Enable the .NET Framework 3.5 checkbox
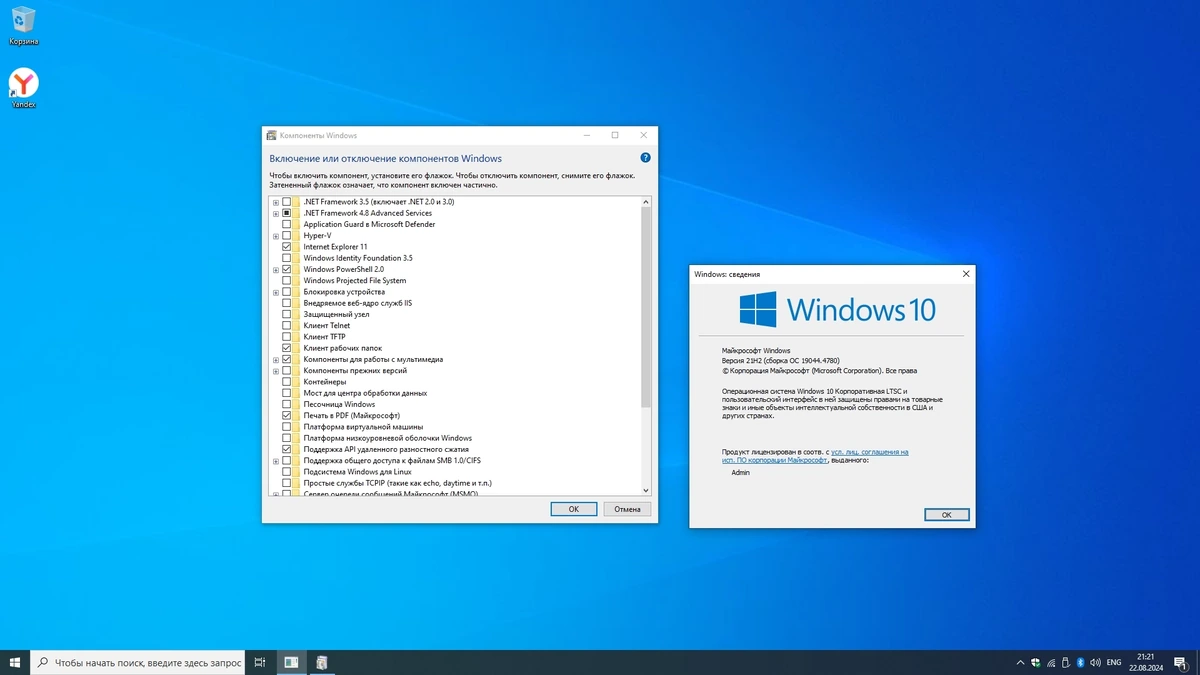The width and height of the screenshot is (1200, 675). (287, 201)
